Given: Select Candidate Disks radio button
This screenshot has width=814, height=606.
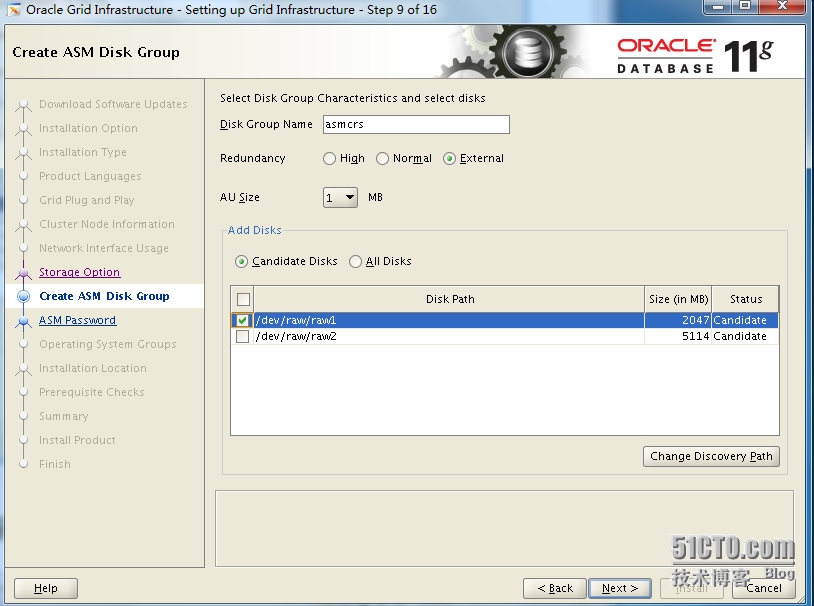Looking at the screenshot, I should coord(241,261).
